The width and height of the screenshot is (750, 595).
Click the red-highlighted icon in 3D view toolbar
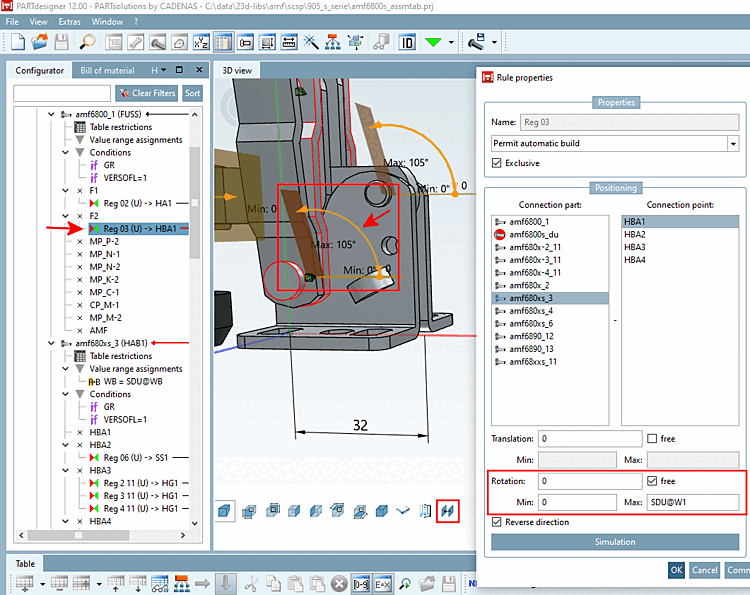(x=447, y=510)
